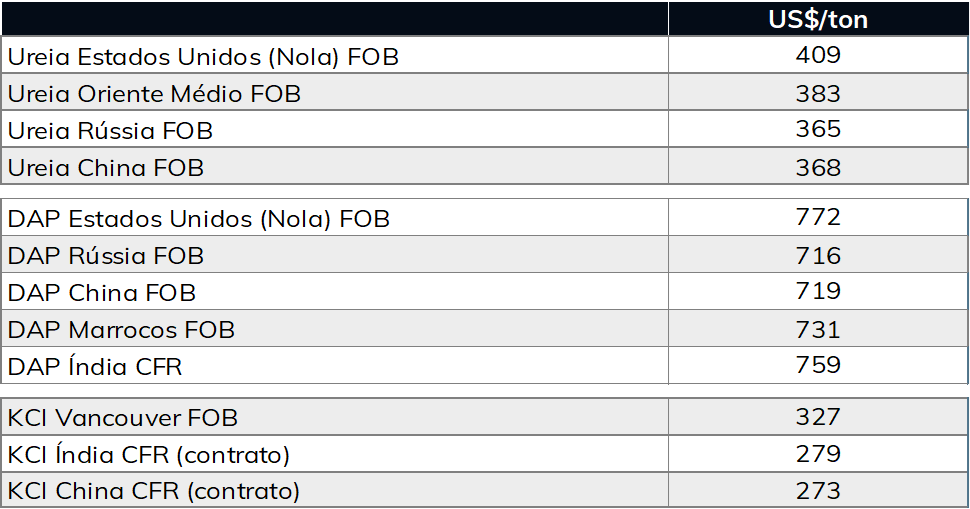This screenshot has width=970, height=509.
Task: Select the KCl Índia CFR (contrato) cell
Action: coord(149,455)
